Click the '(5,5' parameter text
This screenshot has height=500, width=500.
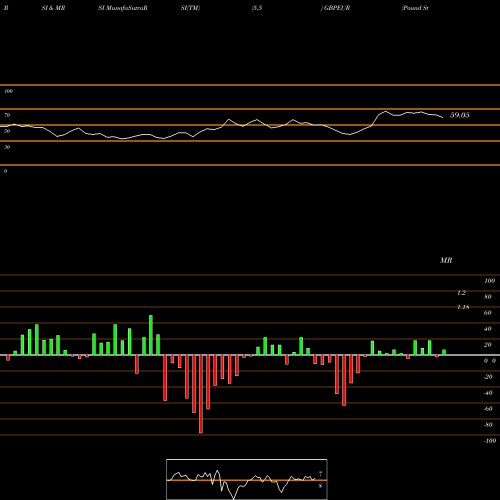[x=257, y=8]
